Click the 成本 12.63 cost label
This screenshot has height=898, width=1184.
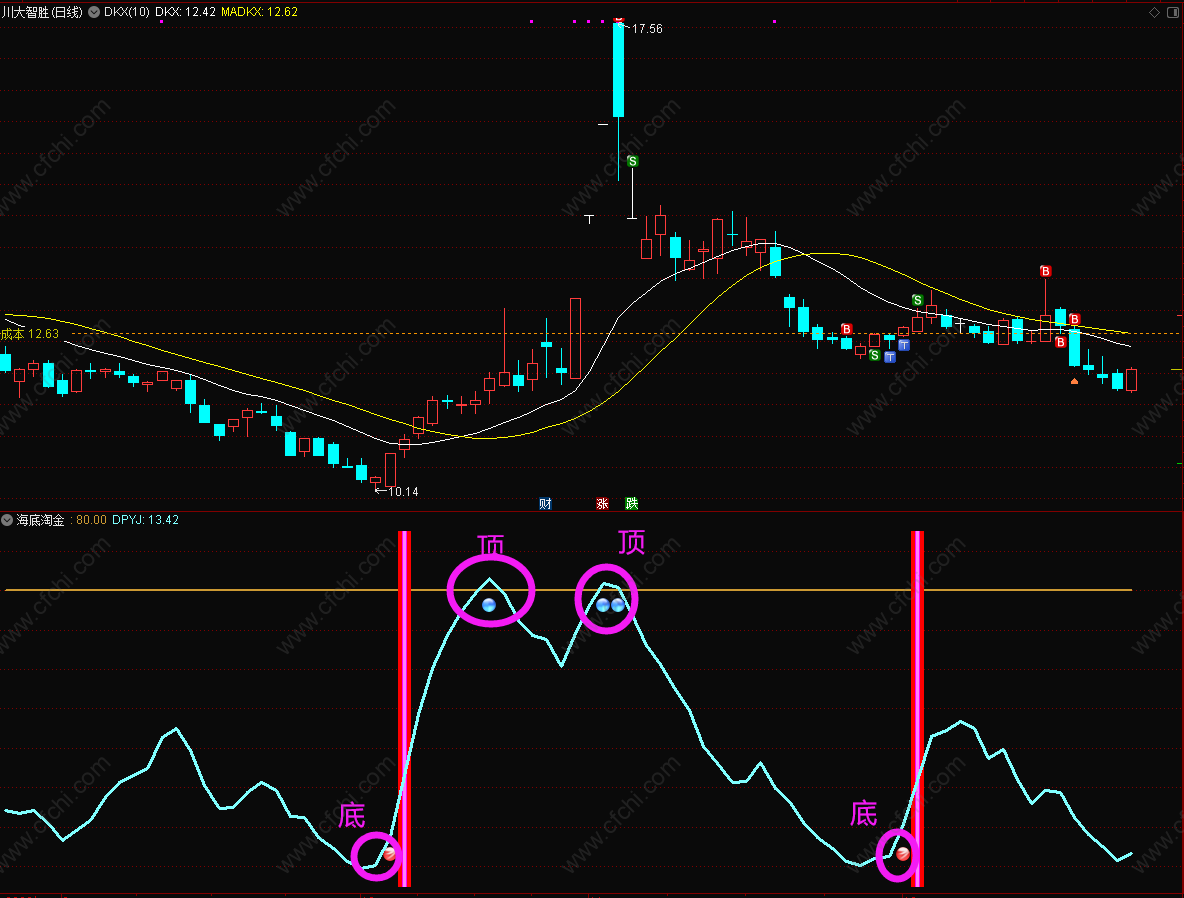click(29, 334)
